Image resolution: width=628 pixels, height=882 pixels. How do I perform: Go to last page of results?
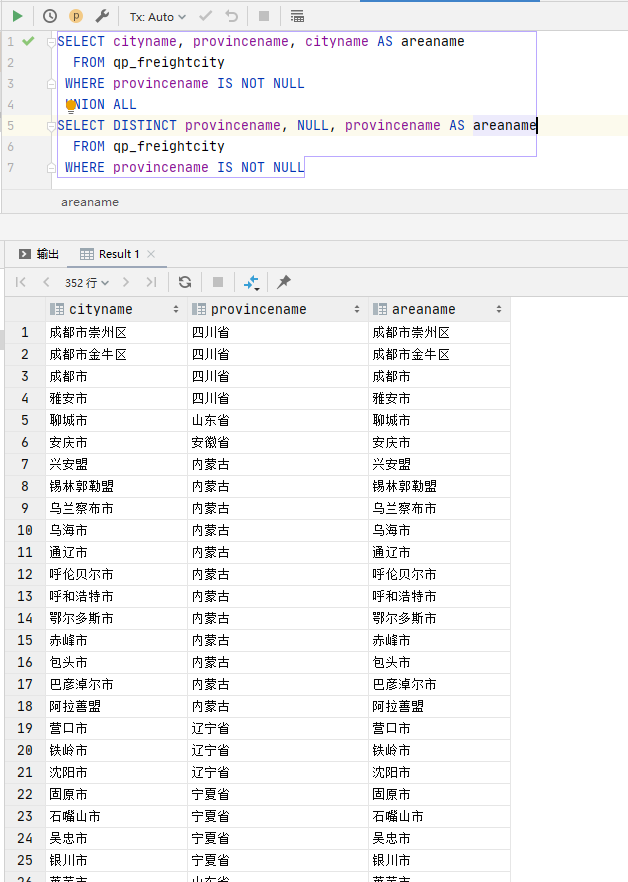pyautogui.click(x=151, y=282)
